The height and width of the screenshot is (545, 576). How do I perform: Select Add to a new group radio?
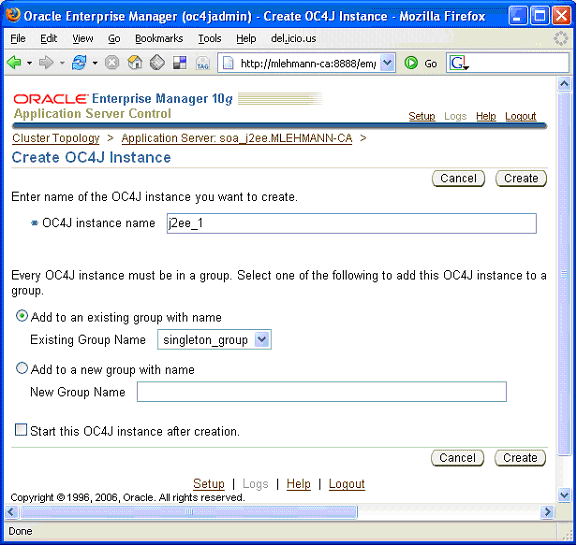tap(22, 368)
